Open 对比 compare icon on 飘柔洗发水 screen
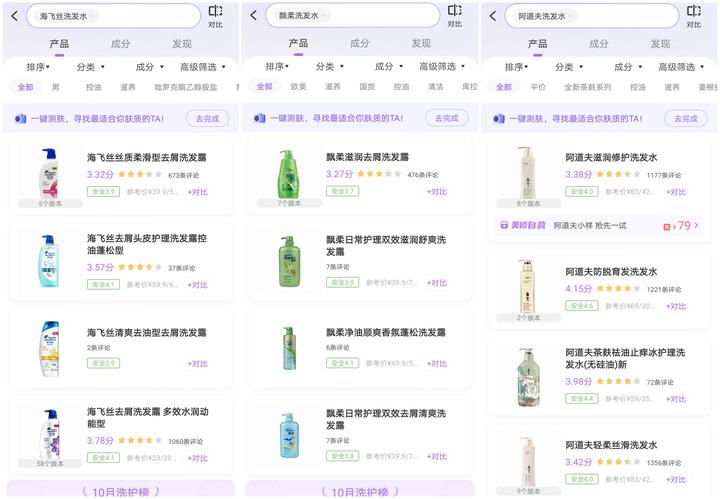This screenshot has height=499, width=720. coord(455,15)
